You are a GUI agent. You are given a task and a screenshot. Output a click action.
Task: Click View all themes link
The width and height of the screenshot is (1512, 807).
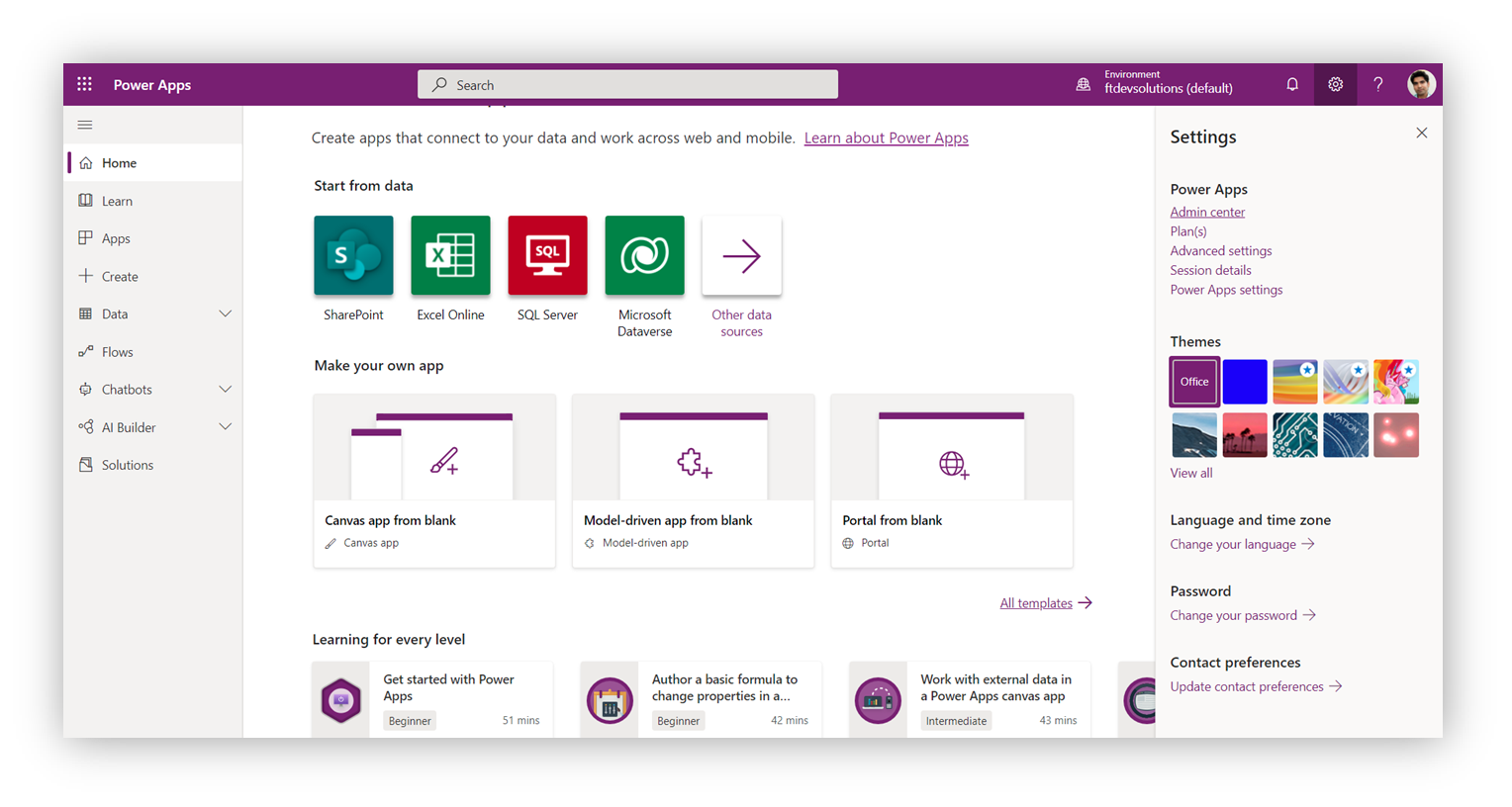[x=1190, y=473]
